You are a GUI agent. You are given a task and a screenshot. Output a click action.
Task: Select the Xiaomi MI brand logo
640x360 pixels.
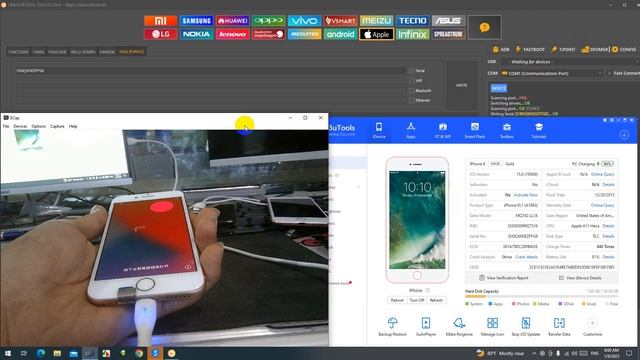coord(160,20)
